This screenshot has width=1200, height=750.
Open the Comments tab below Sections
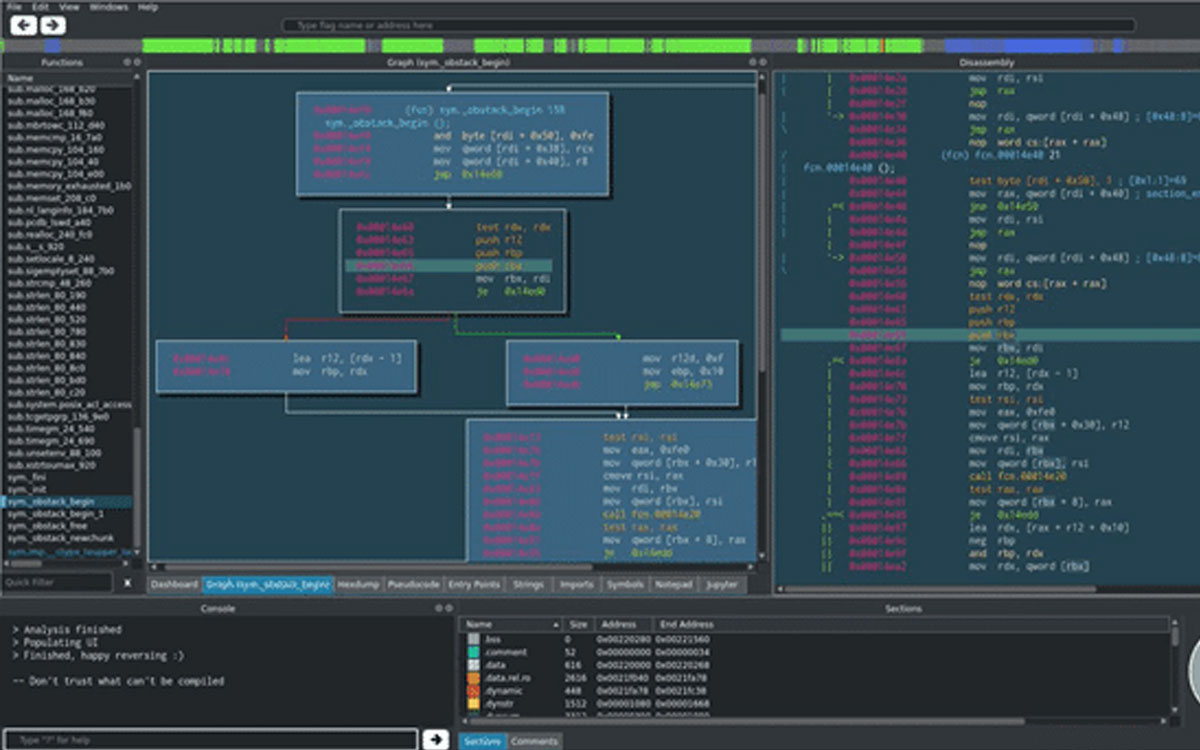point(534,741)
